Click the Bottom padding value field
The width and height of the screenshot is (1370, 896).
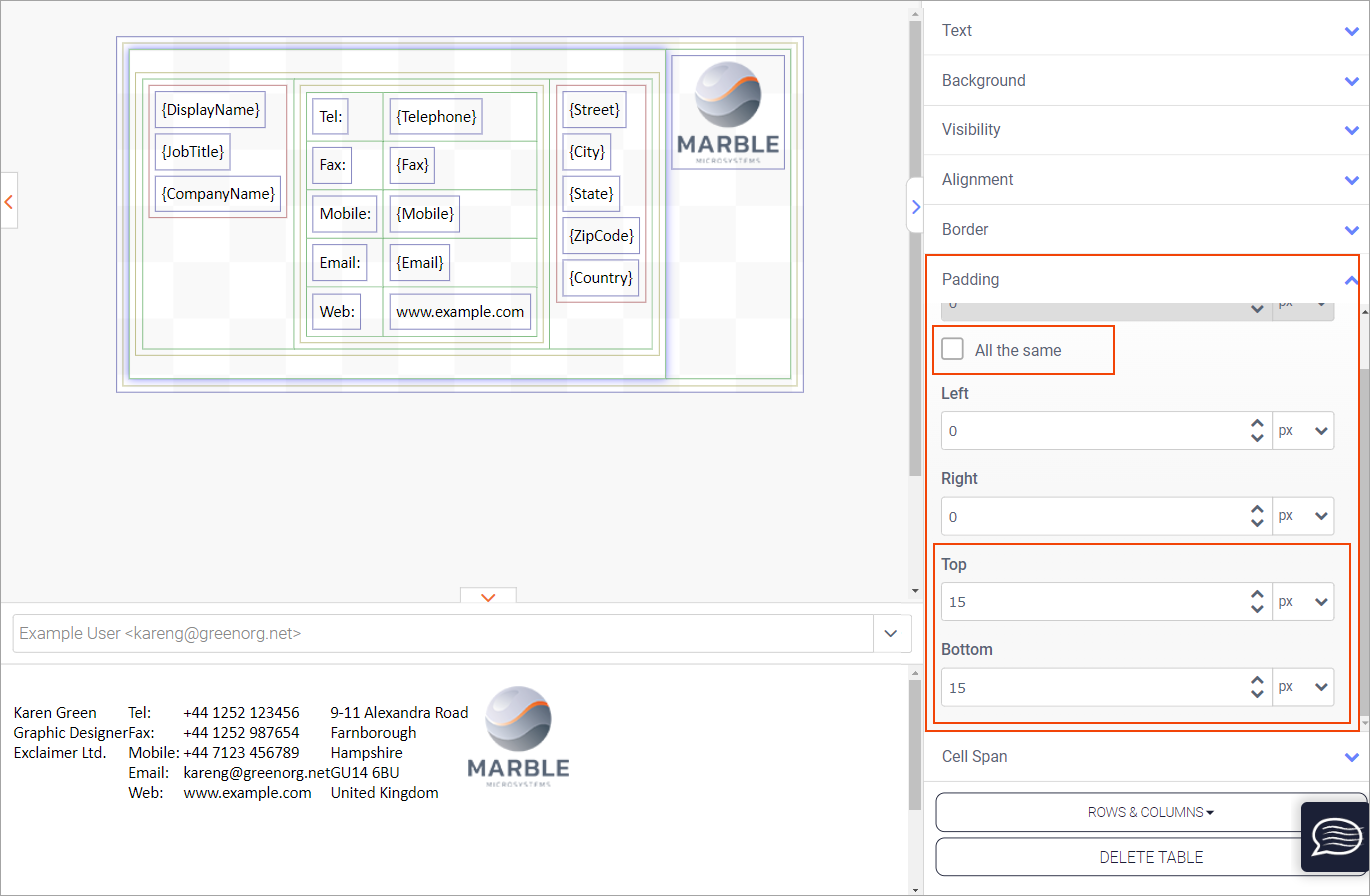pyautogui.click(x=1090, y=688)
